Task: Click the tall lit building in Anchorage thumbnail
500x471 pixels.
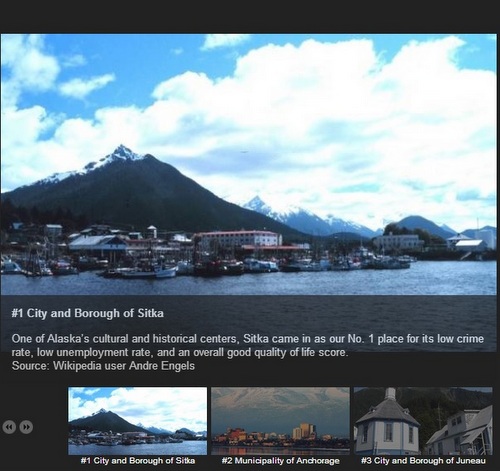Action: (307, 431)
